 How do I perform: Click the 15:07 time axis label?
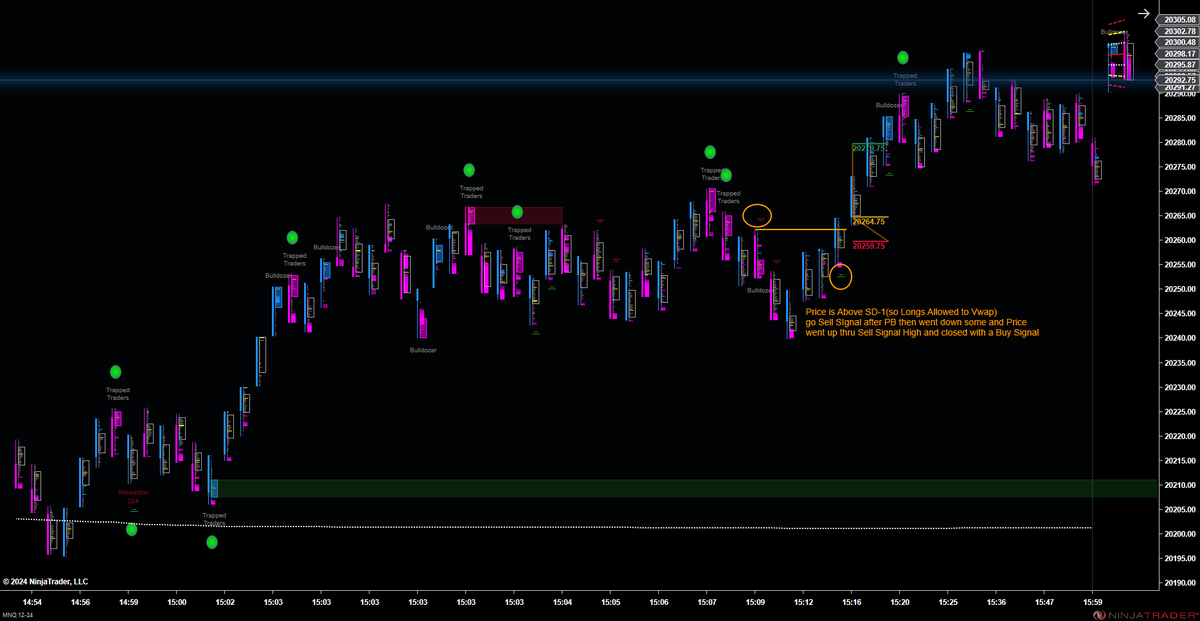706,602
